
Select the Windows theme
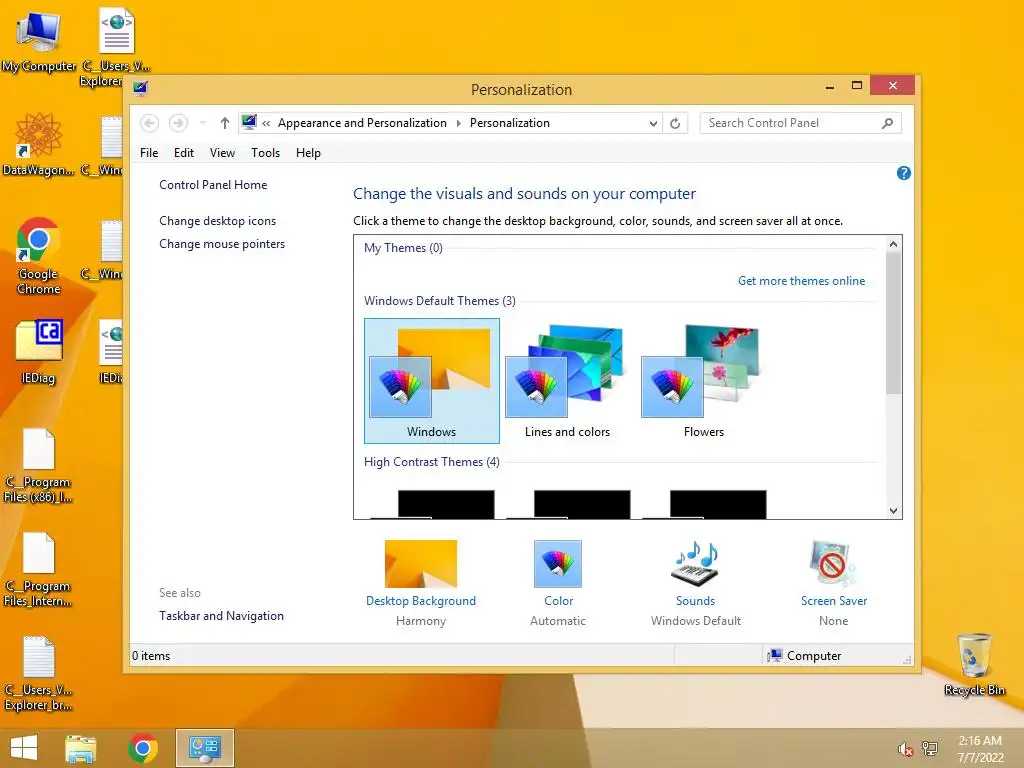432,381
